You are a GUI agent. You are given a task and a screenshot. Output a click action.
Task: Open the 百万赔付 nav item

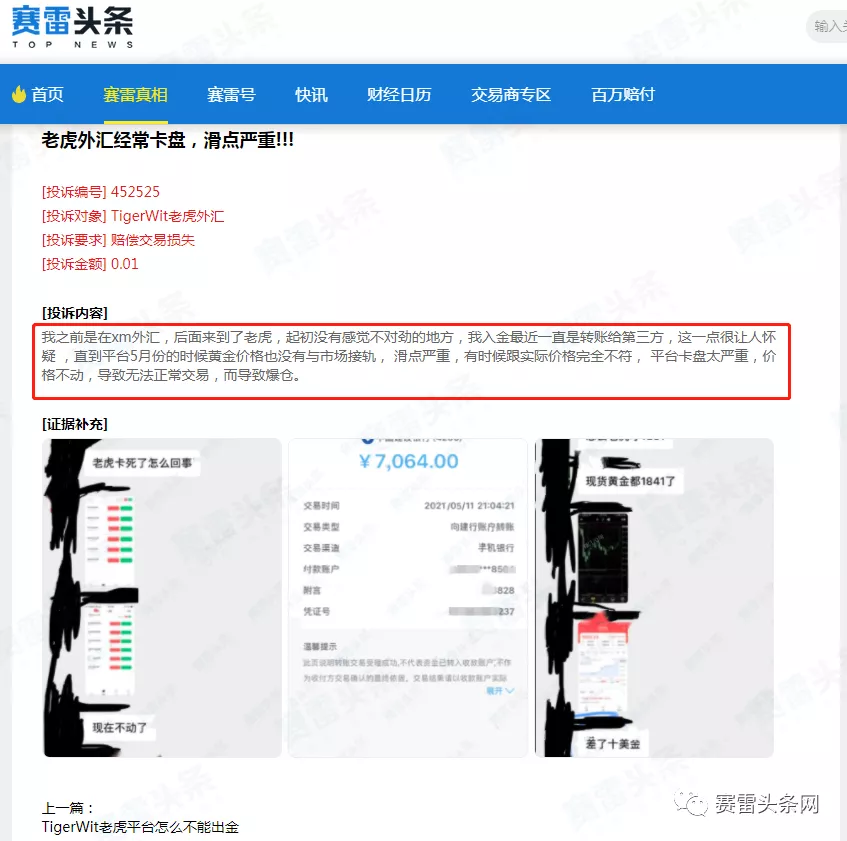[x=623, y=95]
